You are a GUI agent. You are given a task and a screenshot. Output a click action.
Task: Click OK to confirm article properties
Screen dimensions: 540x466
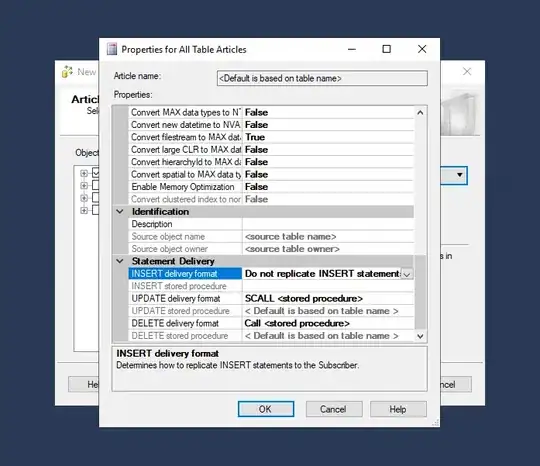pyautogui.click(x=266, y=409)
